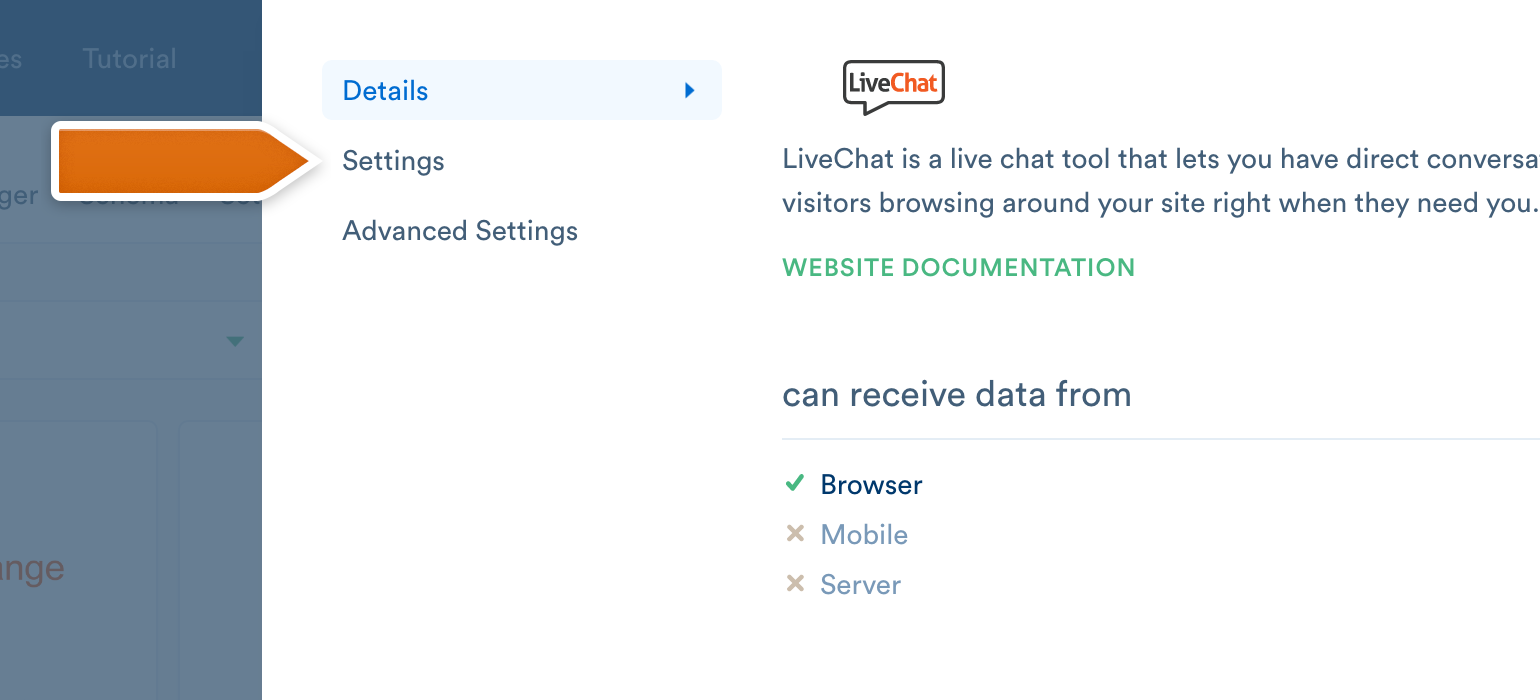1540x700 pixels.
Task: Click the LiveChat logo
Action: click(x=893, y=87)
